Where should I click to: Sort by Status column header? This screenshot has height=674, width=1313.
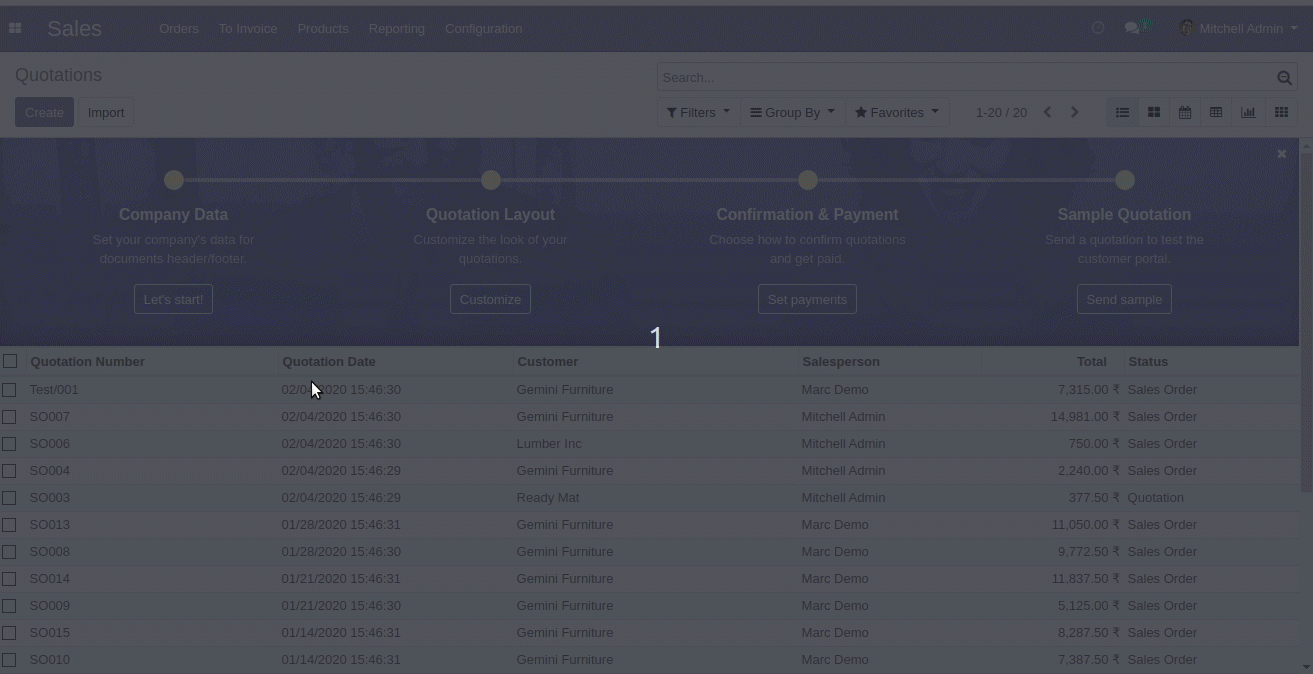[x=1148, y=361]
